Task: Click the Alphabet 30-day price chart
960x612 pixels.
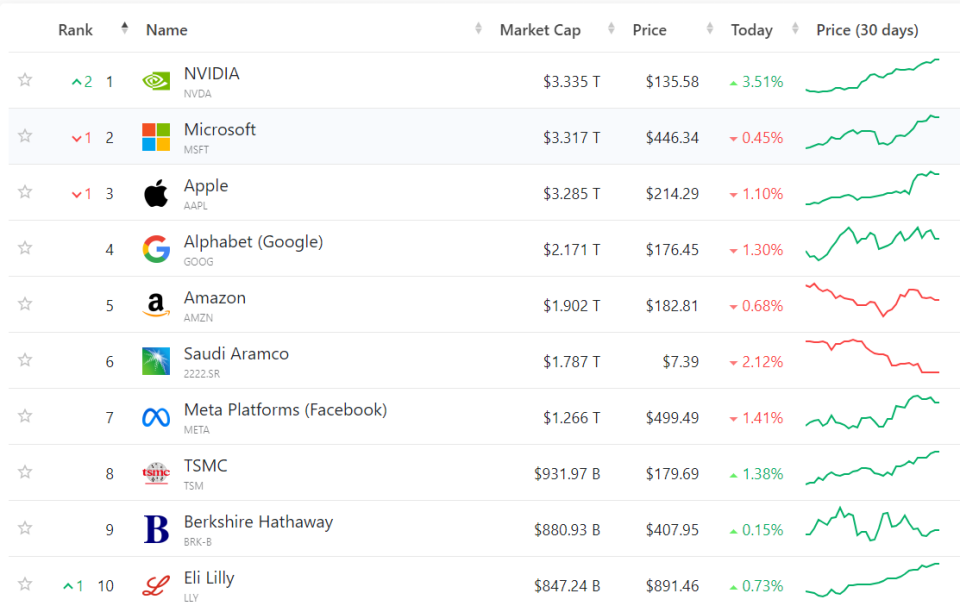Action: coord(872,244)
